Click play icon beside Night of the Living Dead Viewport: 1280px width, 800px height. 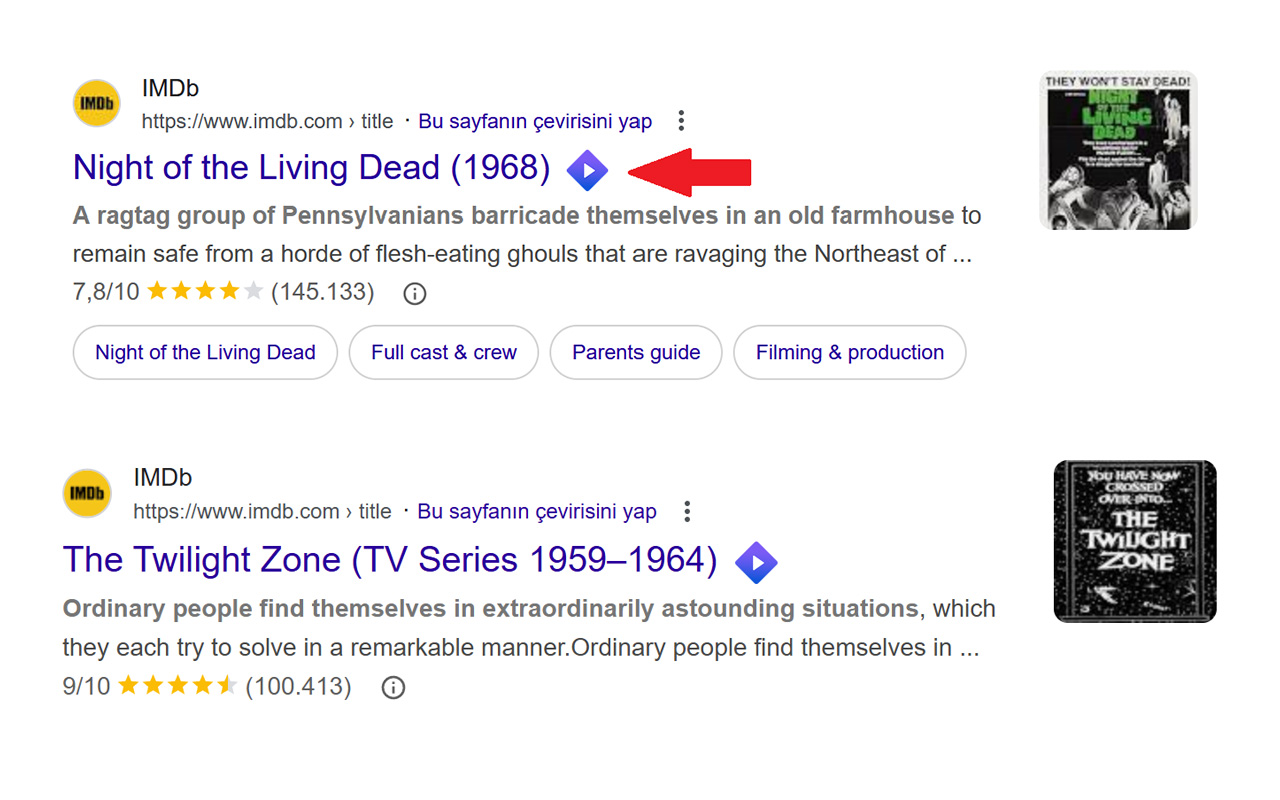tap(587, 171)
